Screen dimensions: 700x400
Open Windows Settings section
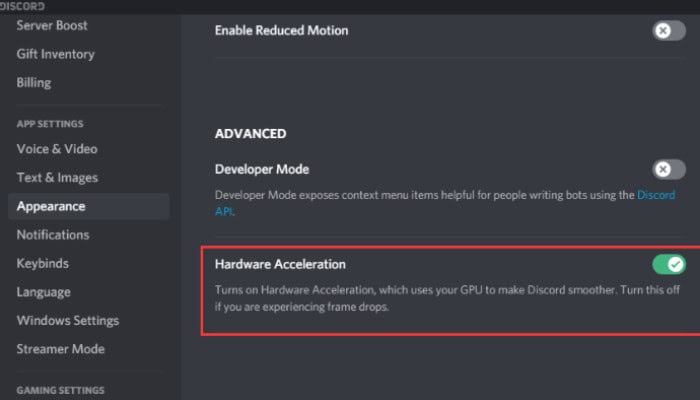click(68, 321)
